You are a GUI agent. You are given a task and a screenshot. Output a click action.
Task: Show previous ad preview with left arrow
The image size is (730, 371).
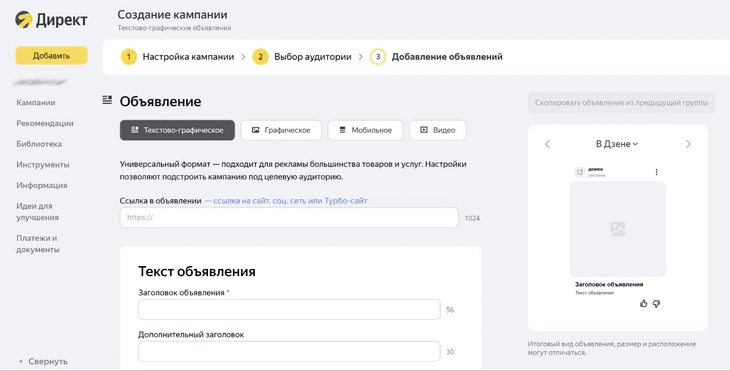pyautogui.click(x=548, y=144)
